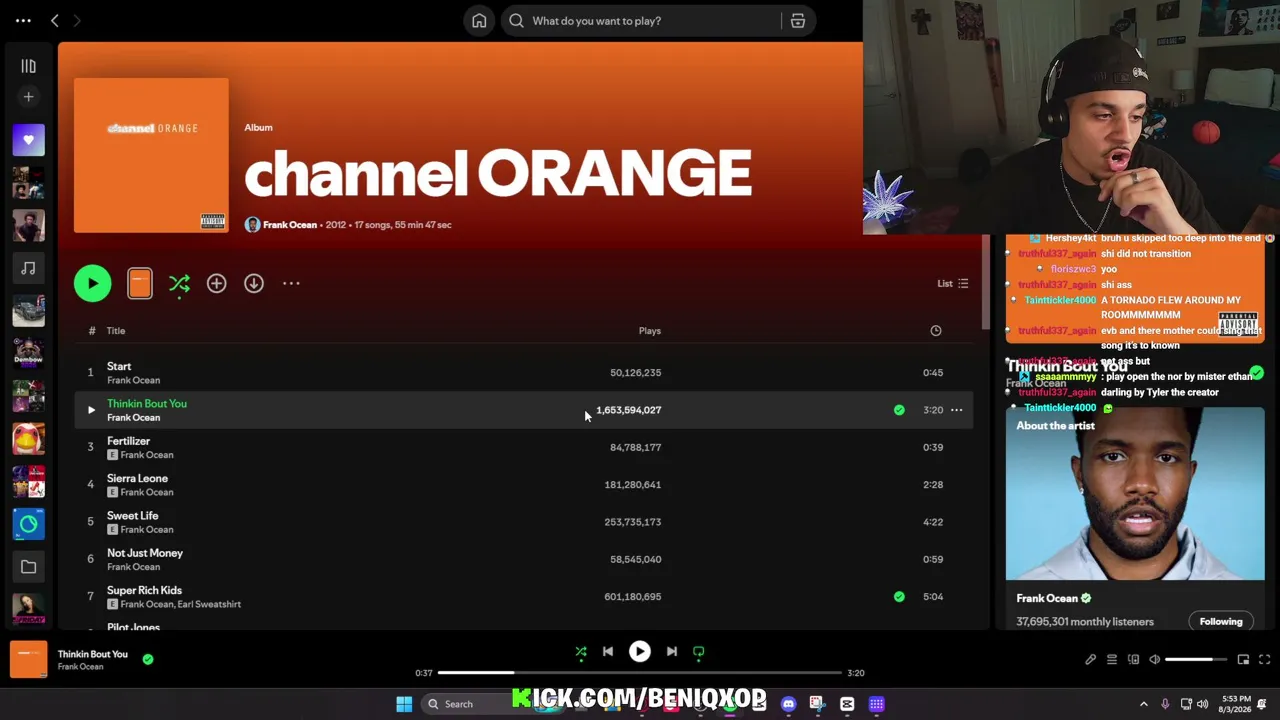
Task: Open Thinkin Bout You title in now playing bar
Action: point(93,654)
